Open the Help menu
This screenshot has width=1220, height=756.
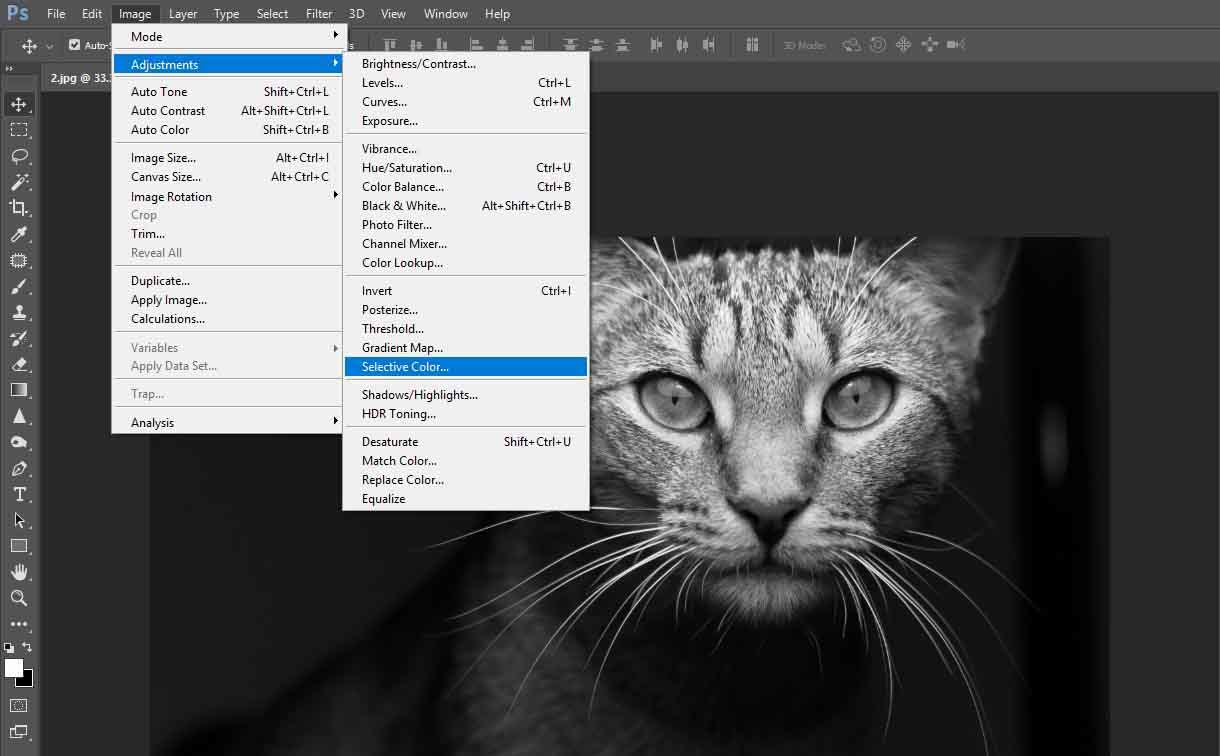coord(497,14)
